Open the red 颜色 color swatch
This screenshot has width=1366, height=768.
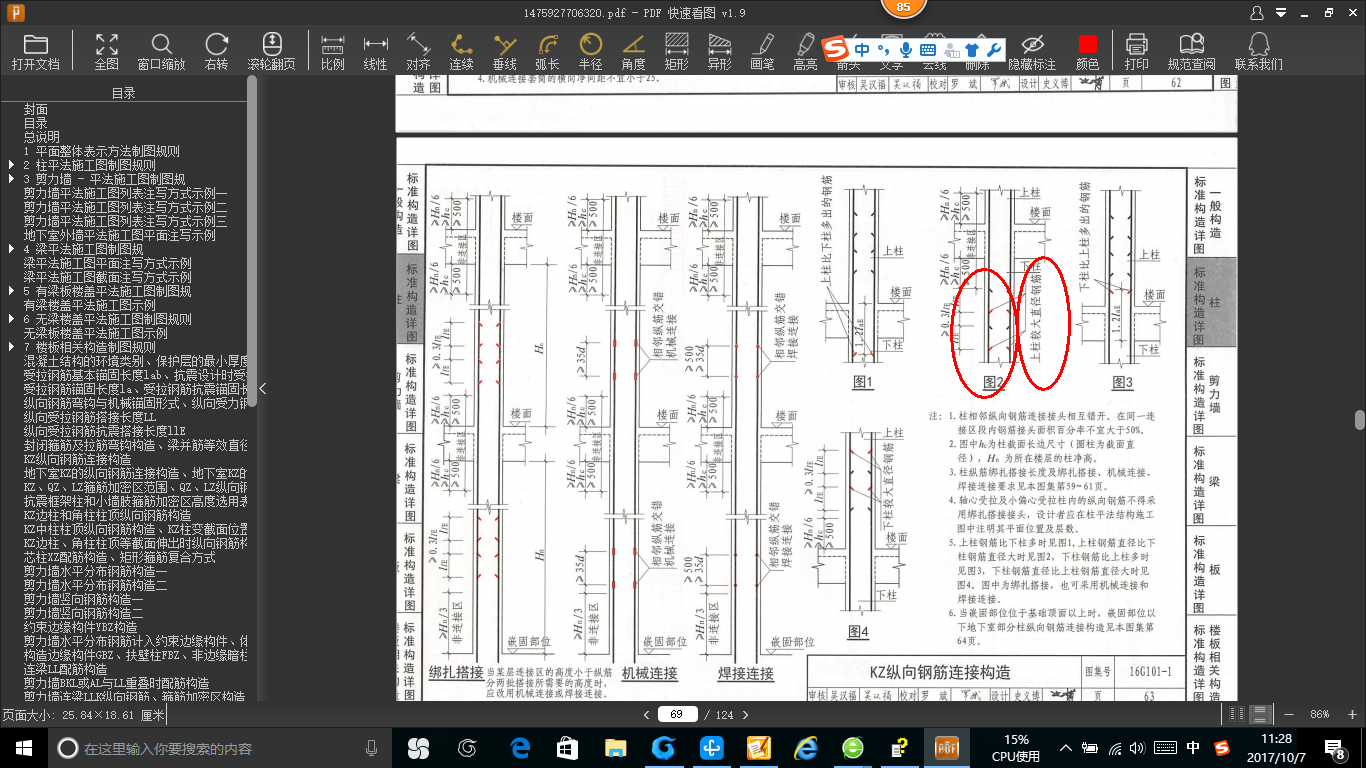click(x=1087, y=51)
